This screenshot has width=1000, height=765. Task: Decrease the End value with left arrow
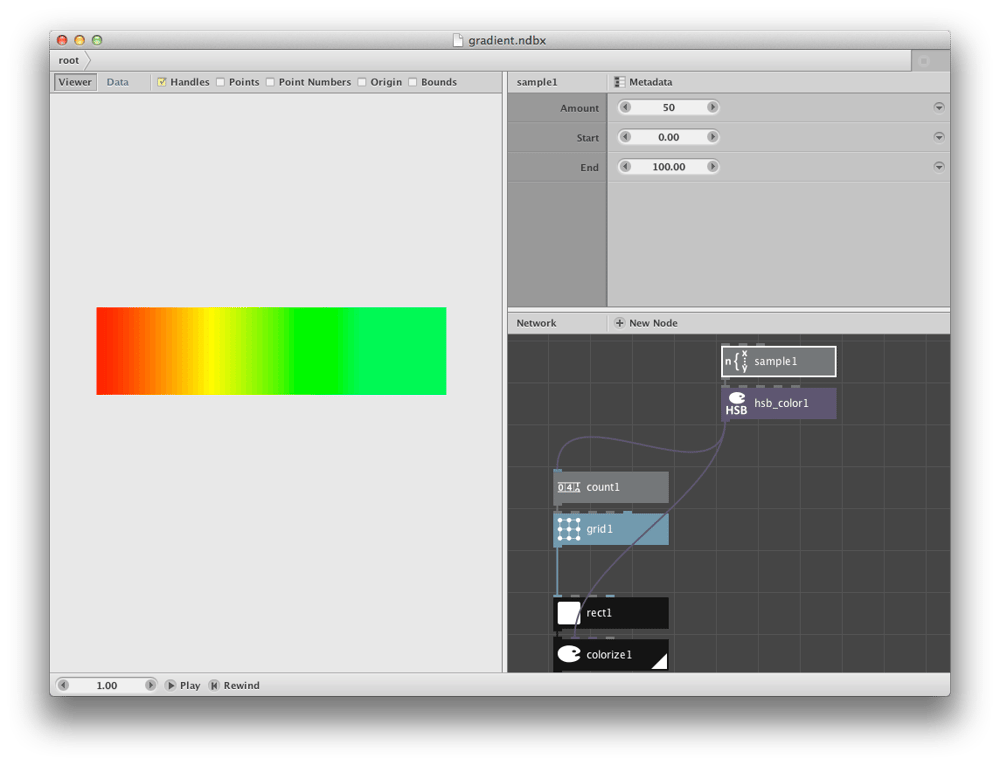tap(626, 166)
